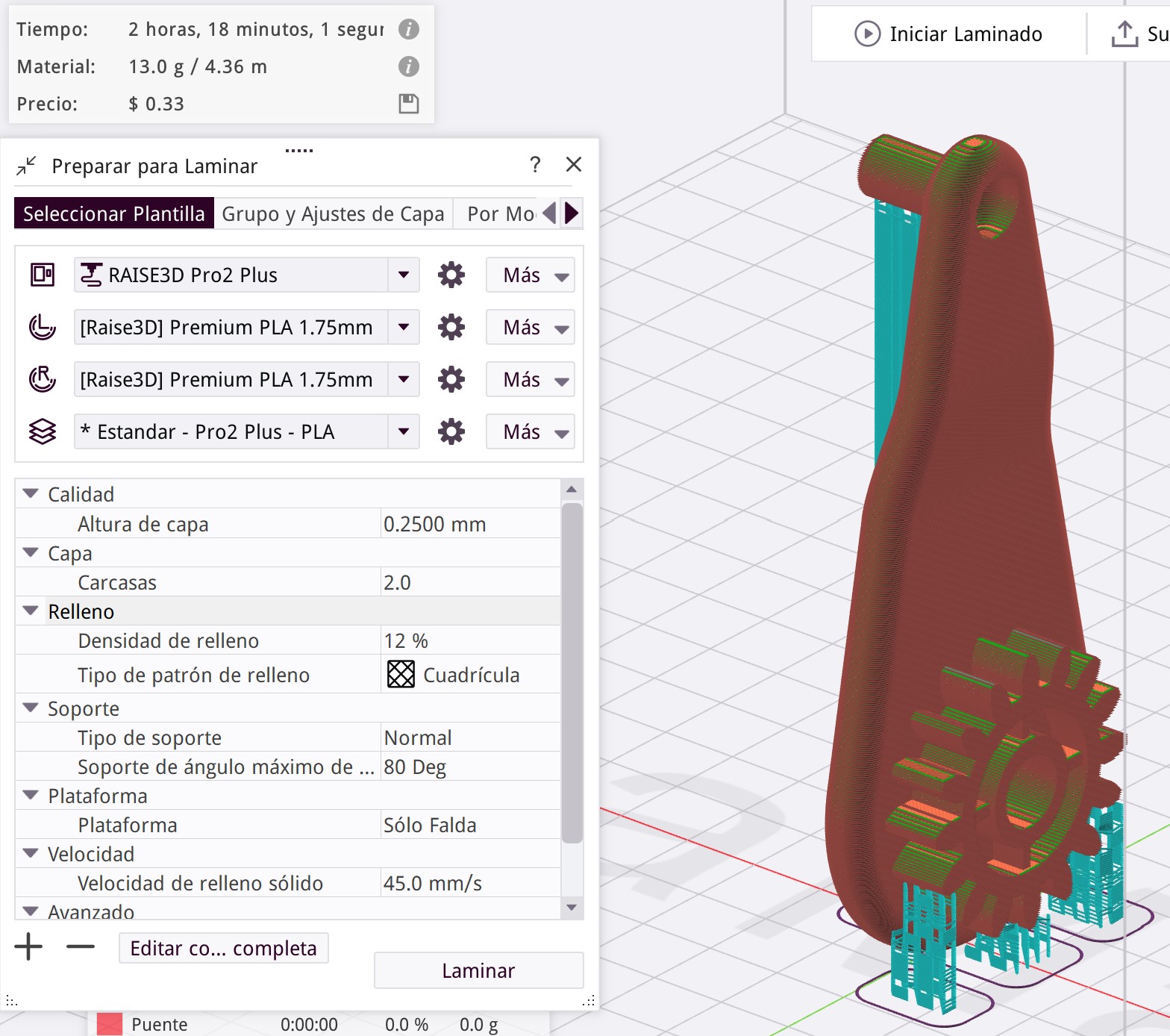1170x1036 pixels.
Task: Collapse the Relleno section
Action: pyautogui.click(x=31, y=611)
